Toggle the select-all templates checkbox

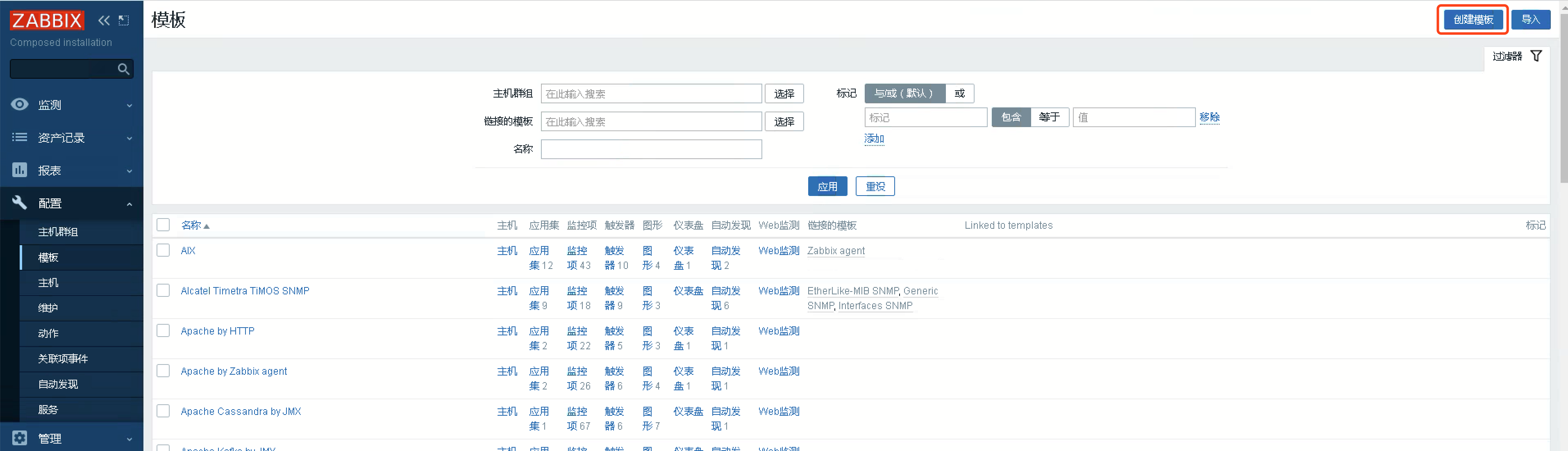(x=163, y=225)
